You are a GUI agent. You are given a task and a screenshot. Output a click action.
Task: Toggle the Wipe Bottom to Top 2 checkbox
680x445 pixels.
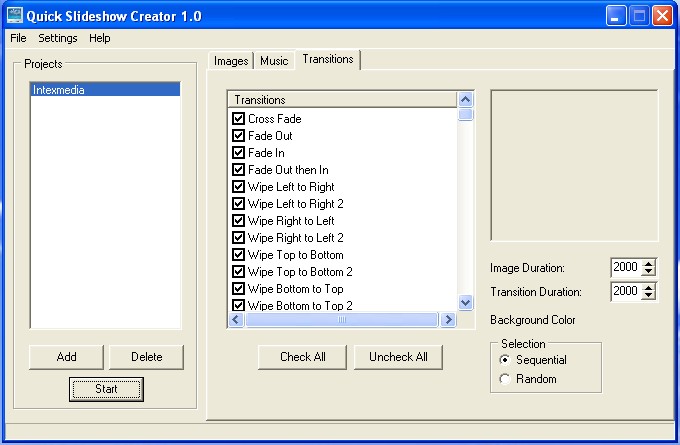(x=238, y=305)
